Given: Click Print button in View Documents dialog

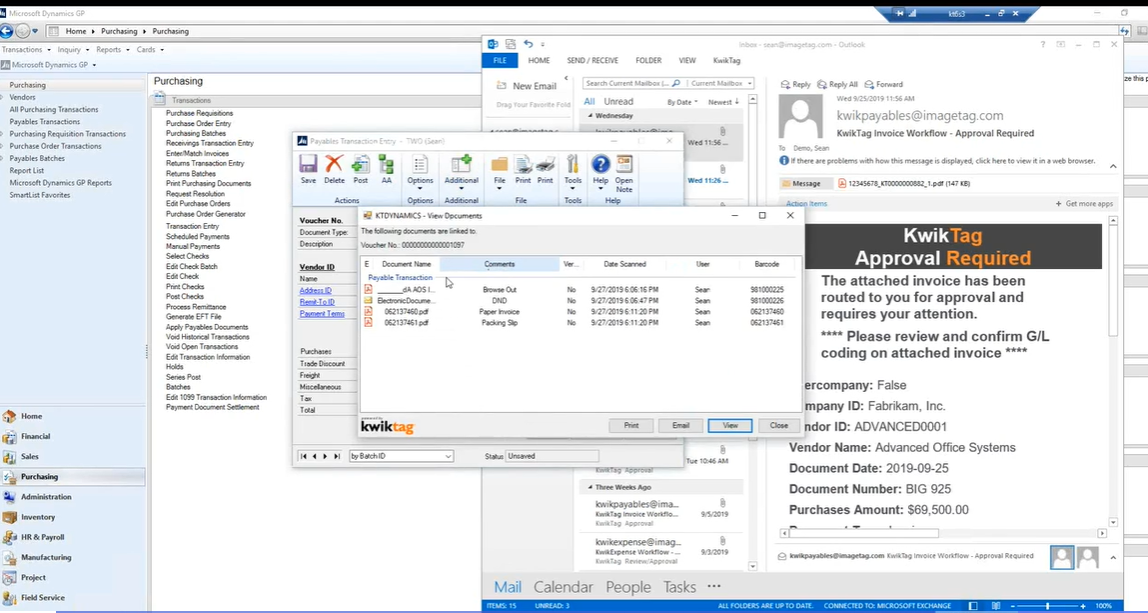Looking at the screenshot, I should (x=631, y=426).
